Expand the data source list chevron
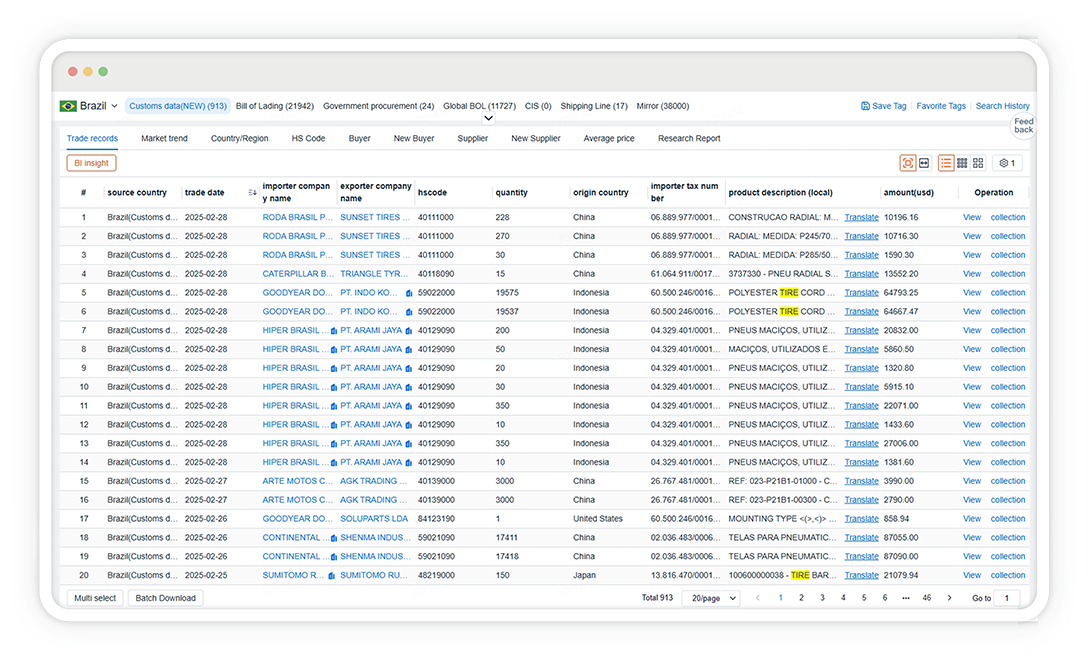The width and height of the screenshot is (1089, 662). 488,118
